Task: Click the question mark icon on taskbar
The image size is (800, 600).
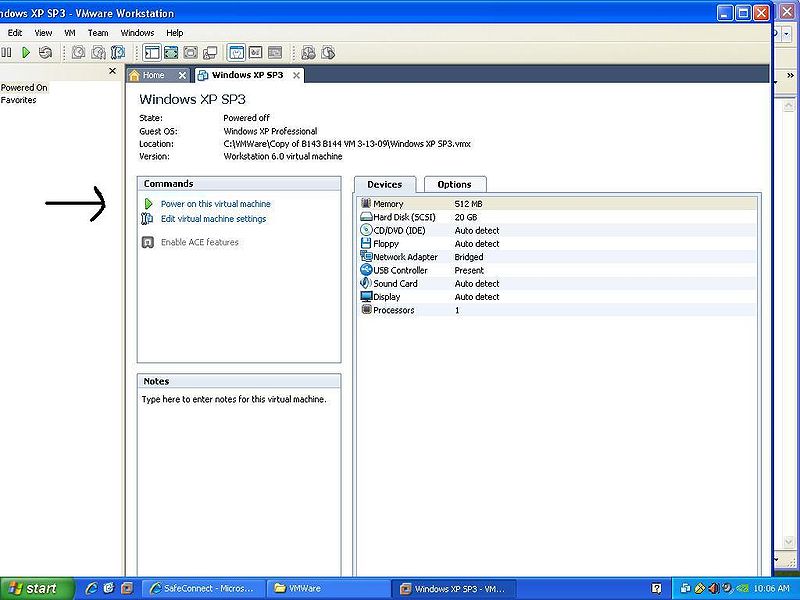Action: (657, 589)
